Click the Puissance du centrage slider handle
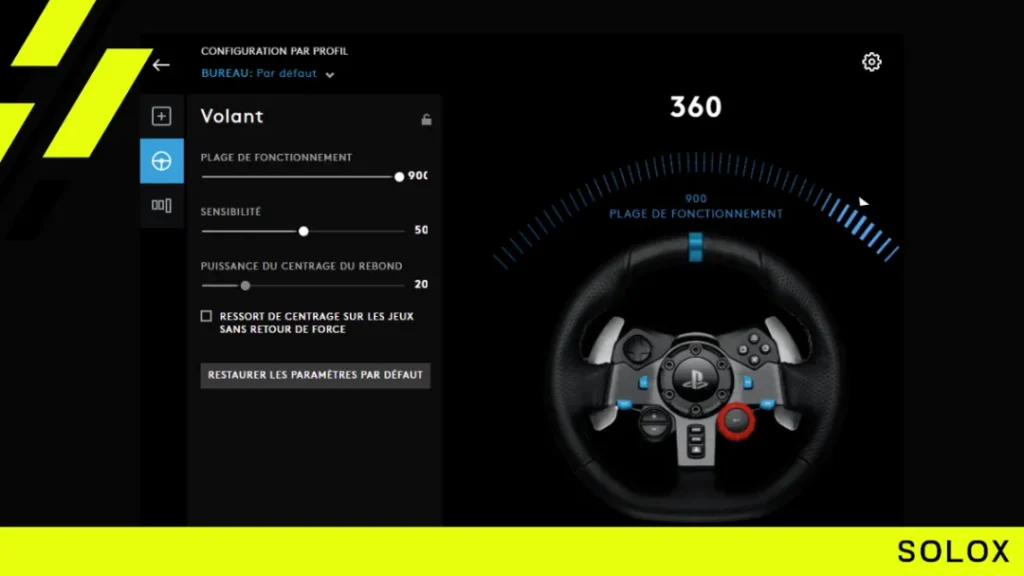 pos(246,285)
